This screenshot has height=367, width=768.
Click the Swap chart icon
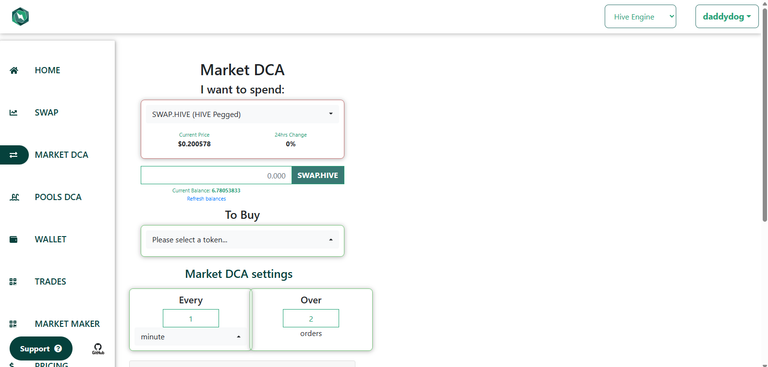(14, 113)
